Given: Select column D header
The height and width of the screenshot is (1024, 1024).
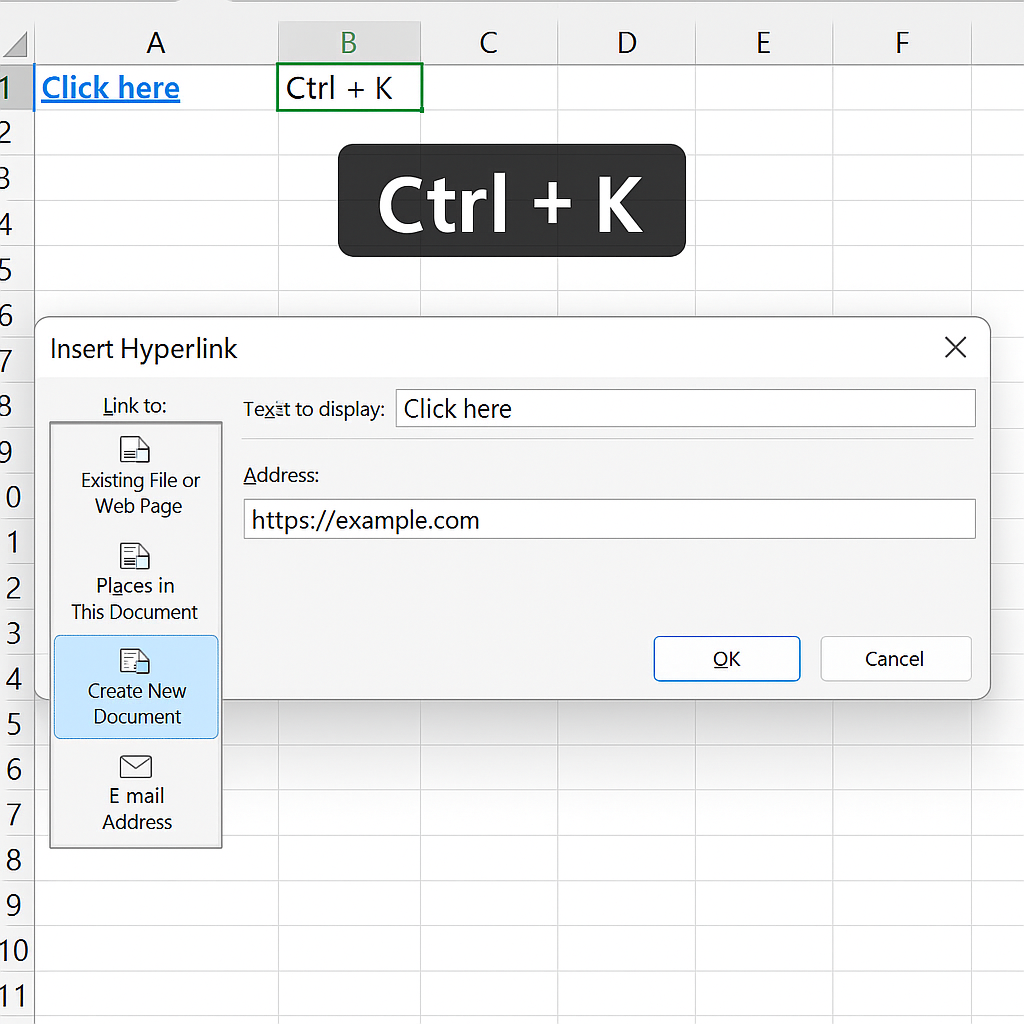Looking at the screenshot, I should (627, 43).
